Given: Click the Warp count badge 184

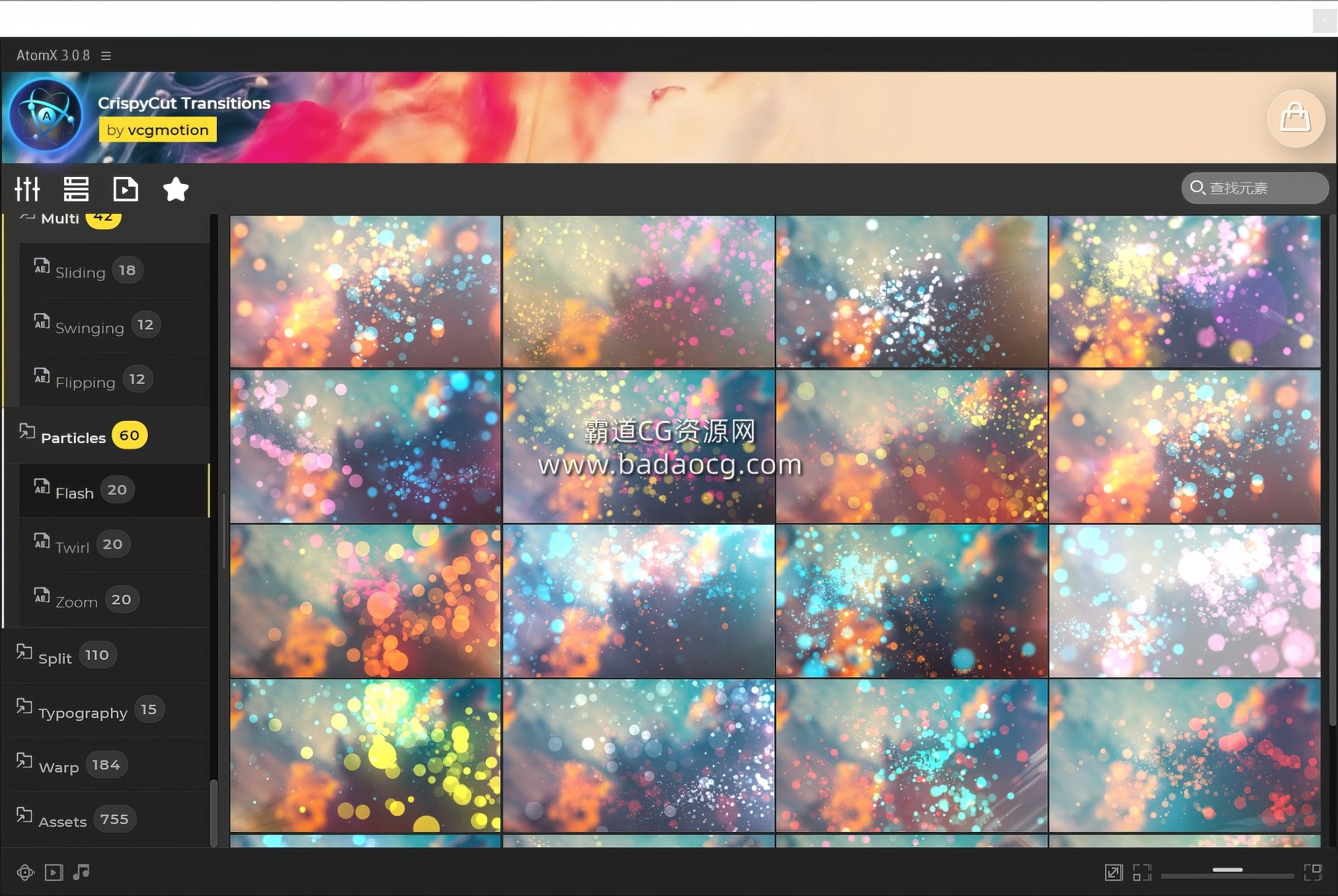Looking at the screenshot, I should pos(107,764).
